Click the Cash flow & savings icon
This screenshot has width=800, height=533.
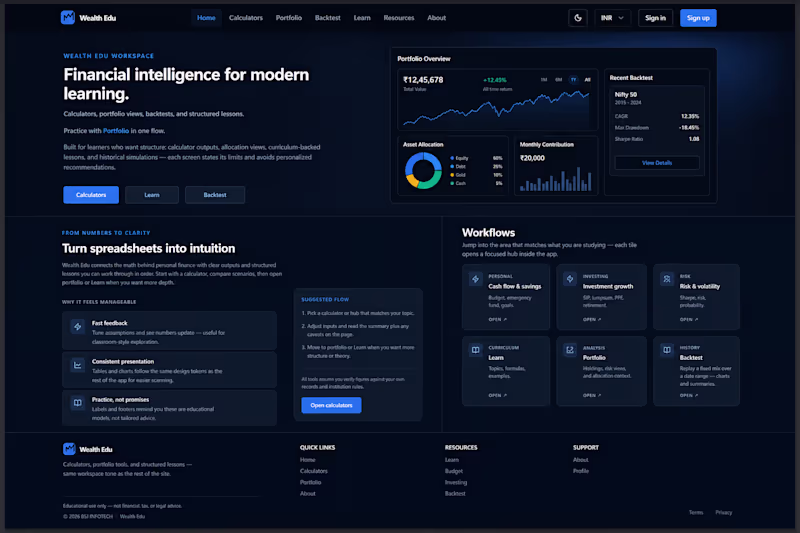tap(476, 279)
